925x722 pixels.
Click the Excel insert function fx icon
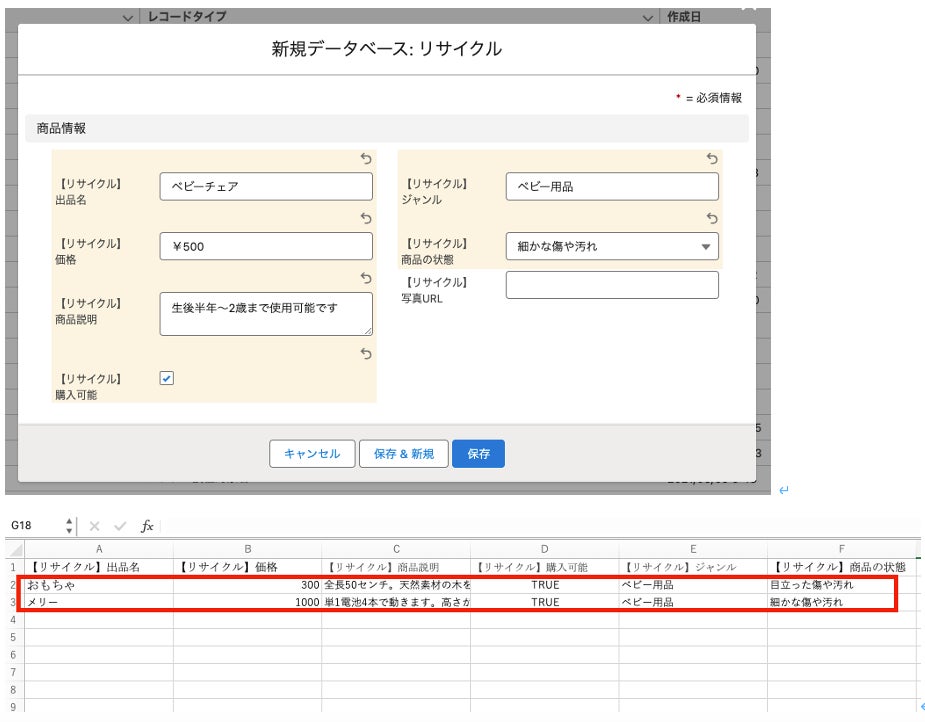point(147,526)
